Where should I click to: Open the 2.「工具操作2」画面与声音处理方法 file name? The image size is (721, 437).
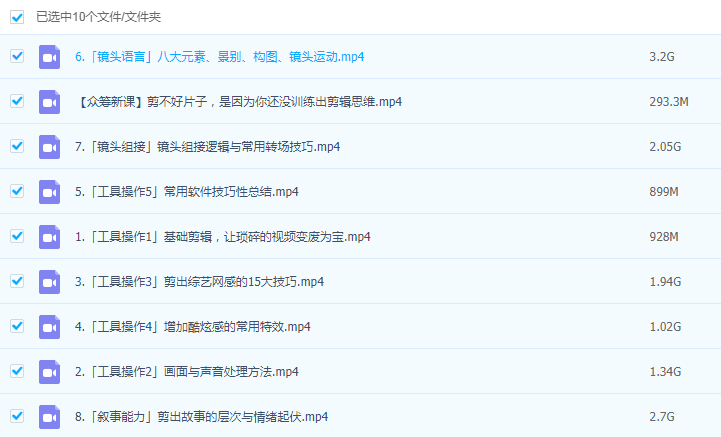tap(187, 372)
